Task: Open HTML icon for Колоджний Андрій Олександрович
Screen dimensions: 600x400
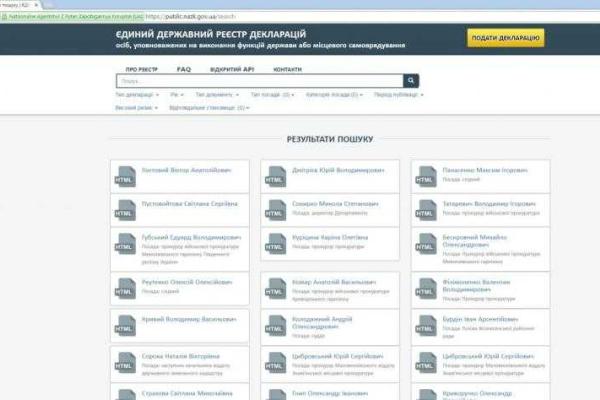Action: (x=276, y=326)
